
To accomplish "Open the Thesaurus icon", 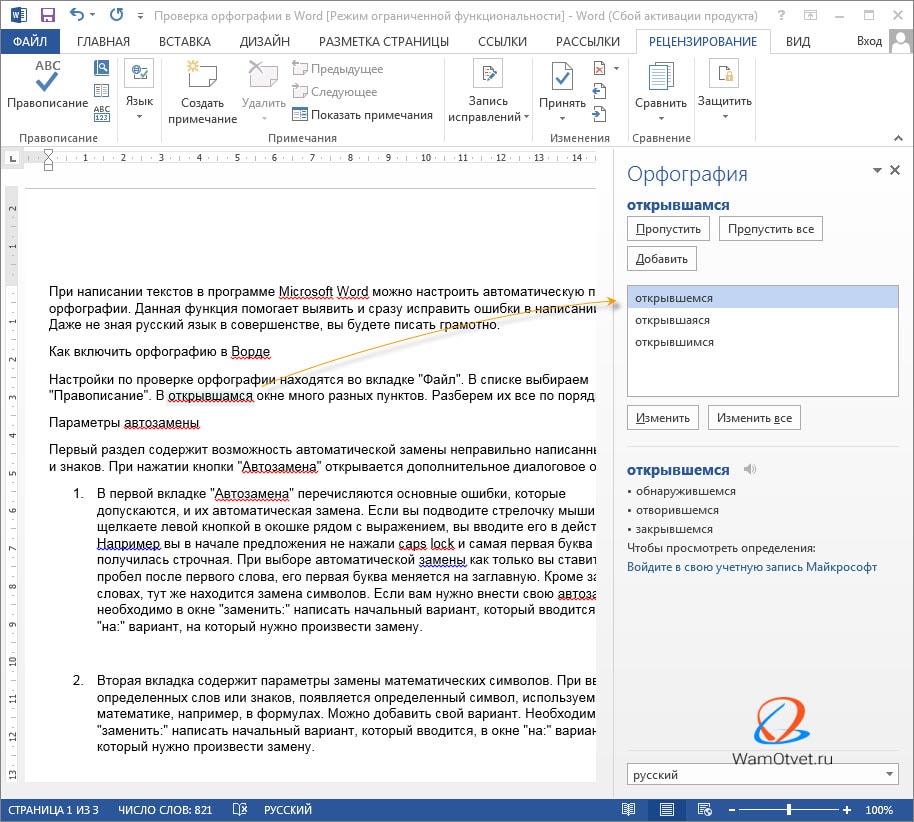I will [101, 90].
